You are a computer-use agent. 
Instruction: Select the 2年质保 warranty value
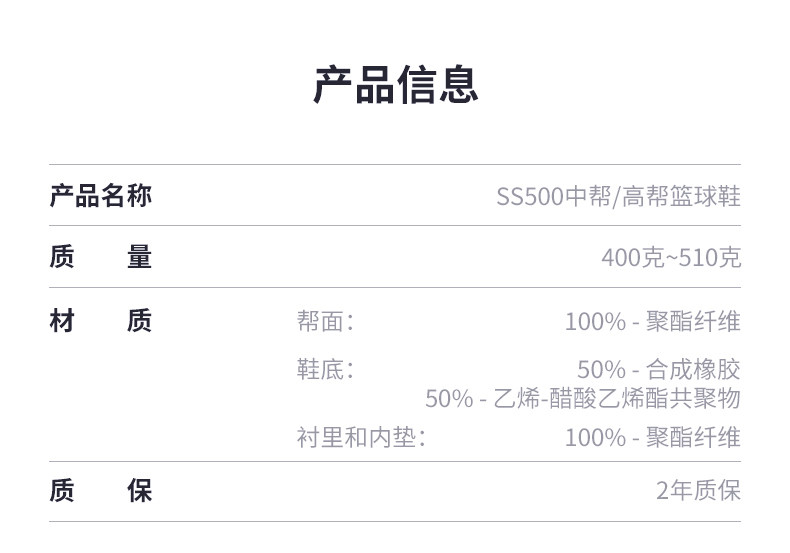click(698, 492)
